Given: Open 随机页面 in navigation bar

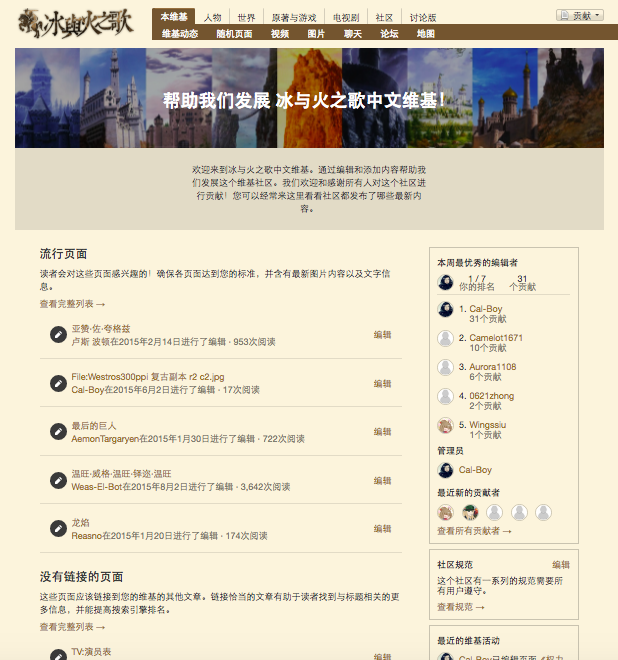Looking at the screenshot, I should point(234,34).
